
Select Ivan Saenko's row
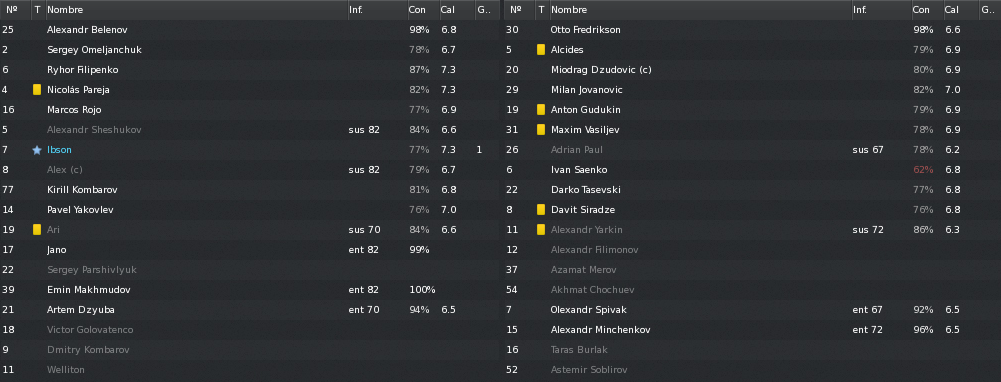pos(752,170)
